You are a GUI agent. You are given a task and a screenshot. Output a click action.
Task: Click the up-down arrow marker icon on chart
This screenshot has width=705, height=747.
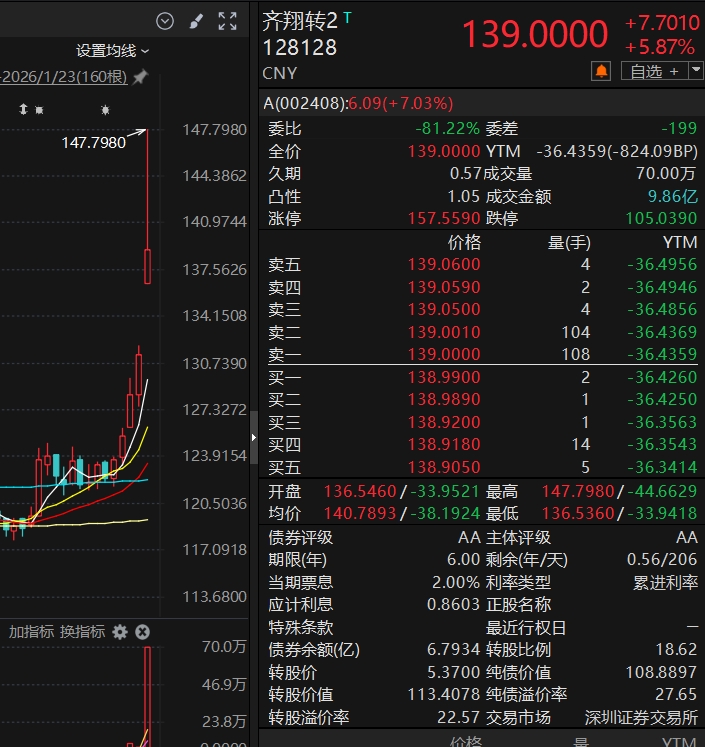[23, 110]
